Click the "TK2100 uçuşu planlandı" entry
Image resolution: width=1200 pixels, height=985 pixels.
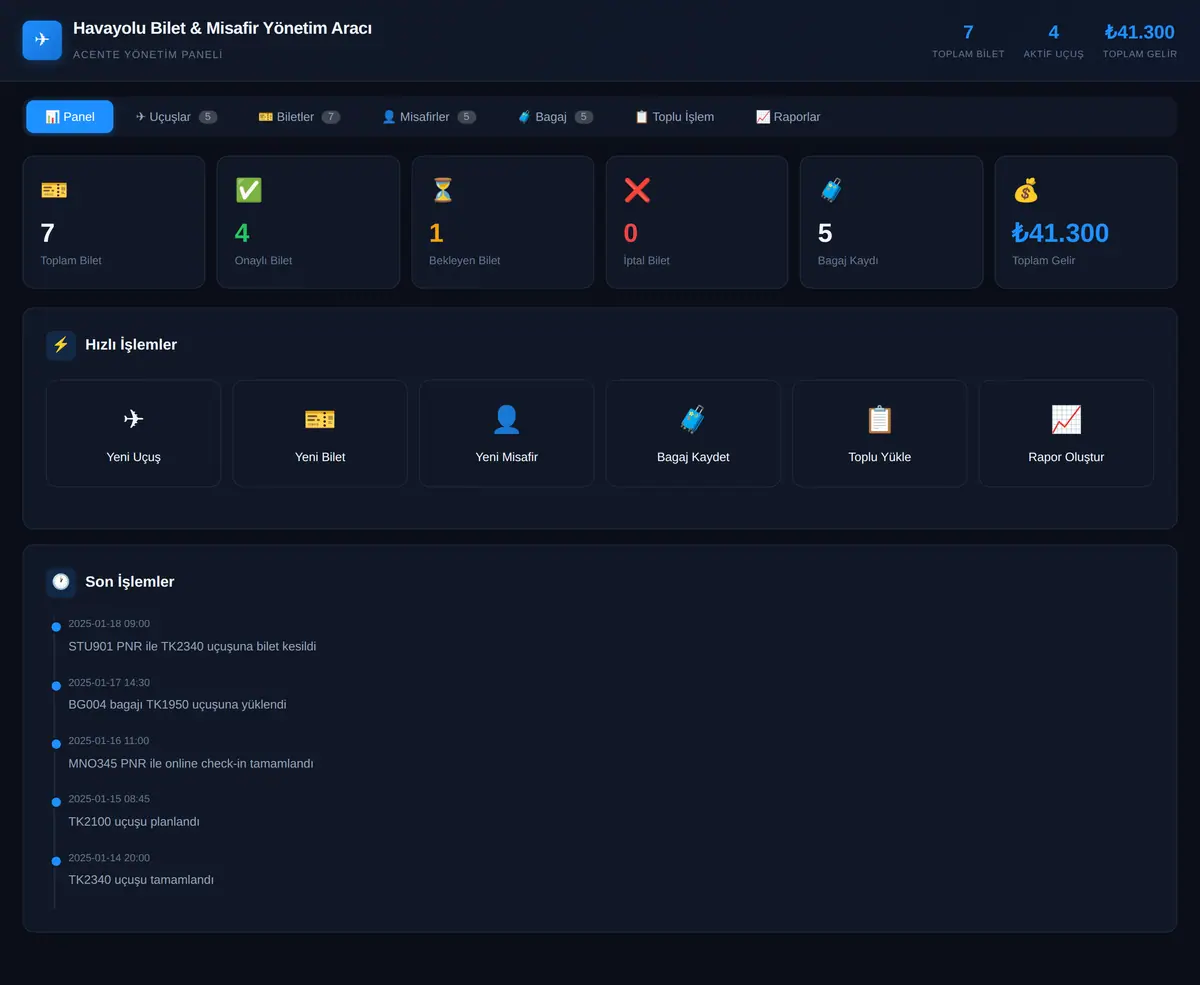pyautogui.click(x=134, y=821)
